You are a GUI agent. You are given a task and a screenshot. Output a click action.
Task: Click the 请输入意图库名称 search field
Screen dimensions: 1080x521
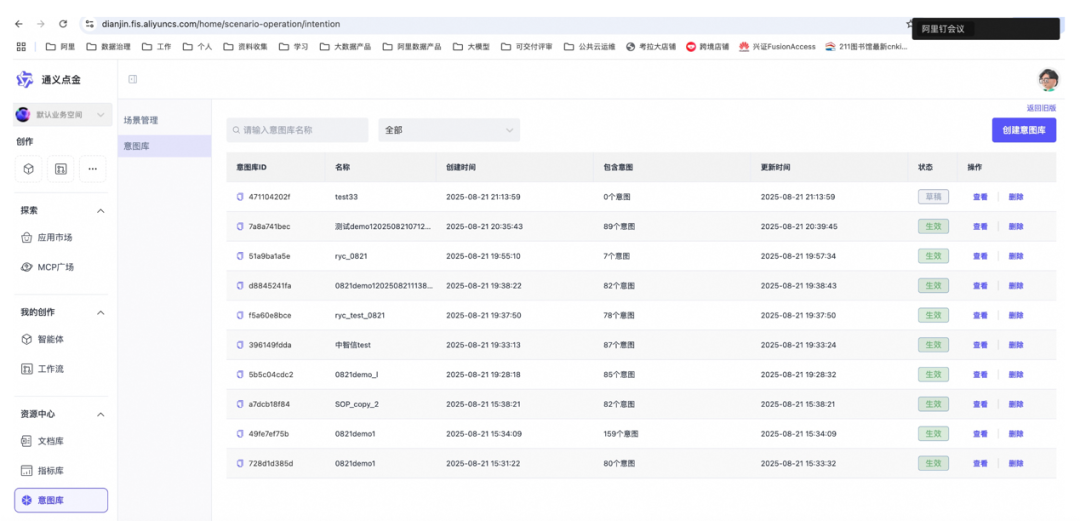click(x=298, y=130)
